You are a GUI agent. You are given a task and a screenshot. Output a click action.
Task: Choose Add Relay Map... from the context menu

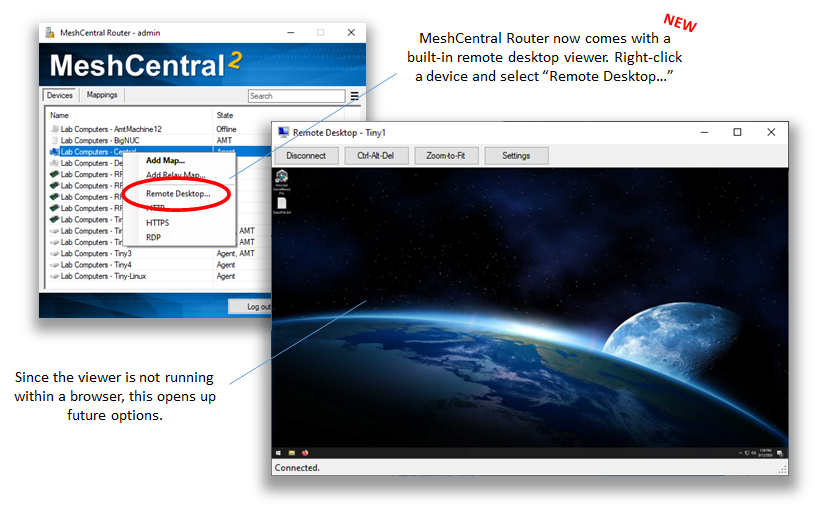click(176, 175)
